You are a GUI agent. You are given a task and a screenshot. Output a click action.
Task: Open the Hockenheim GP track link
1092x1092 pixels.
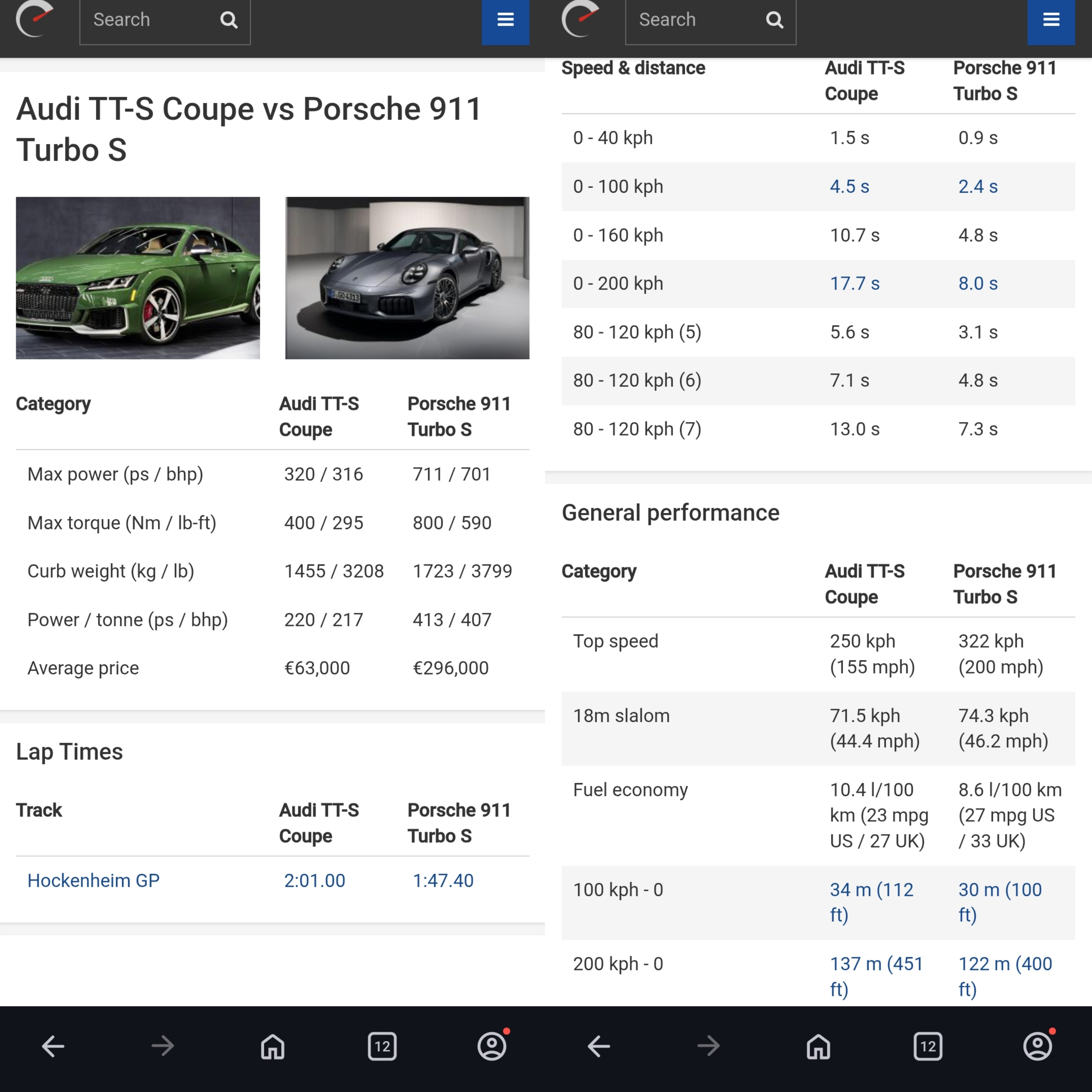pyautogui.click(x=93, y=881)
